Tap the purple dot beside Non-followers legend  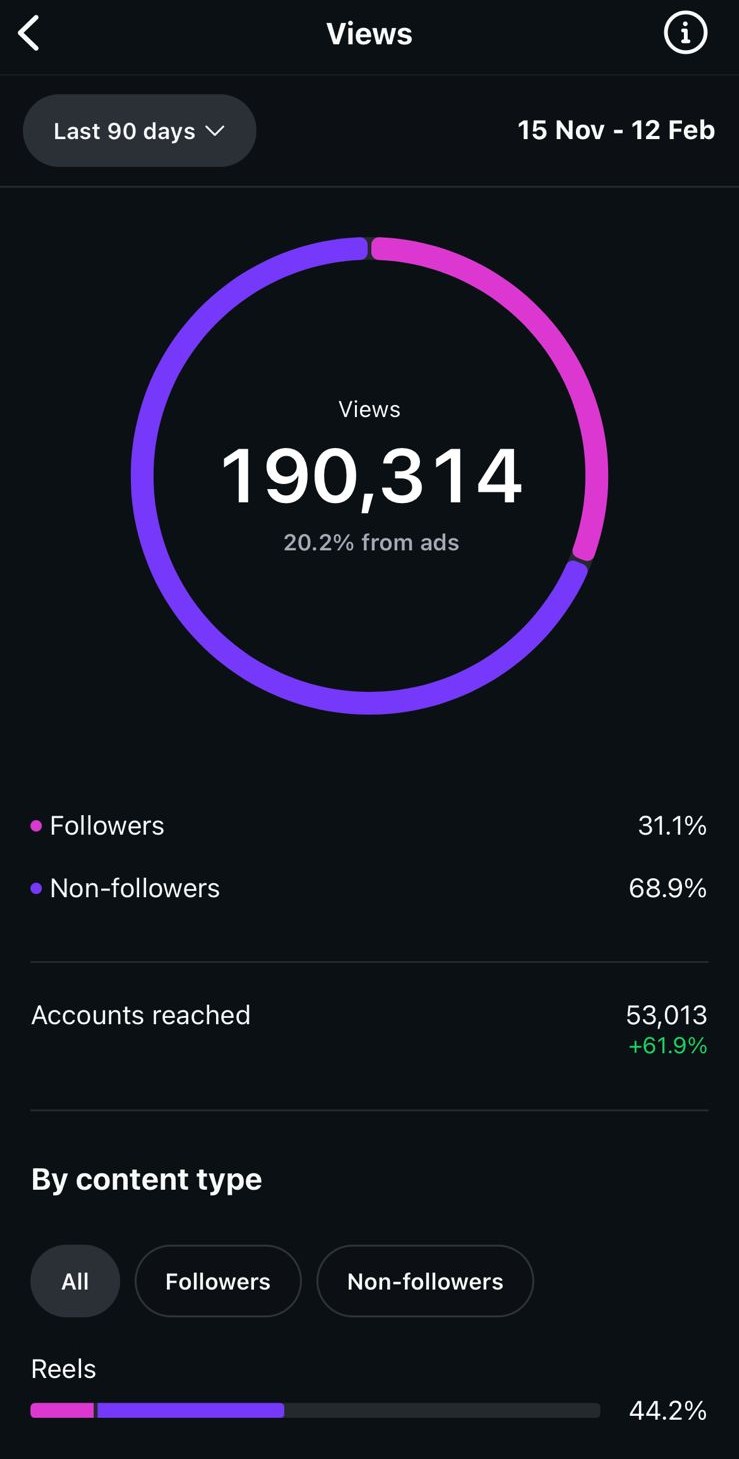click(x=36, y=888)
